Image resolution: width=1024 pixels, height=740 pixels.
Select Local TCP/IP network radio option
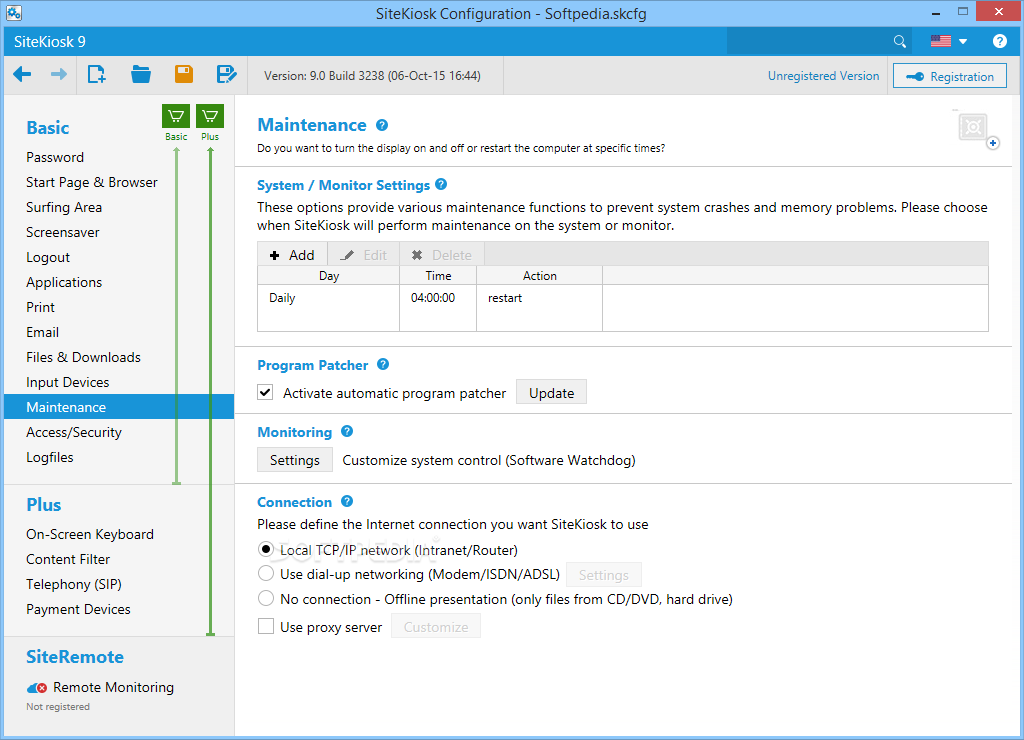click(266, 549)
